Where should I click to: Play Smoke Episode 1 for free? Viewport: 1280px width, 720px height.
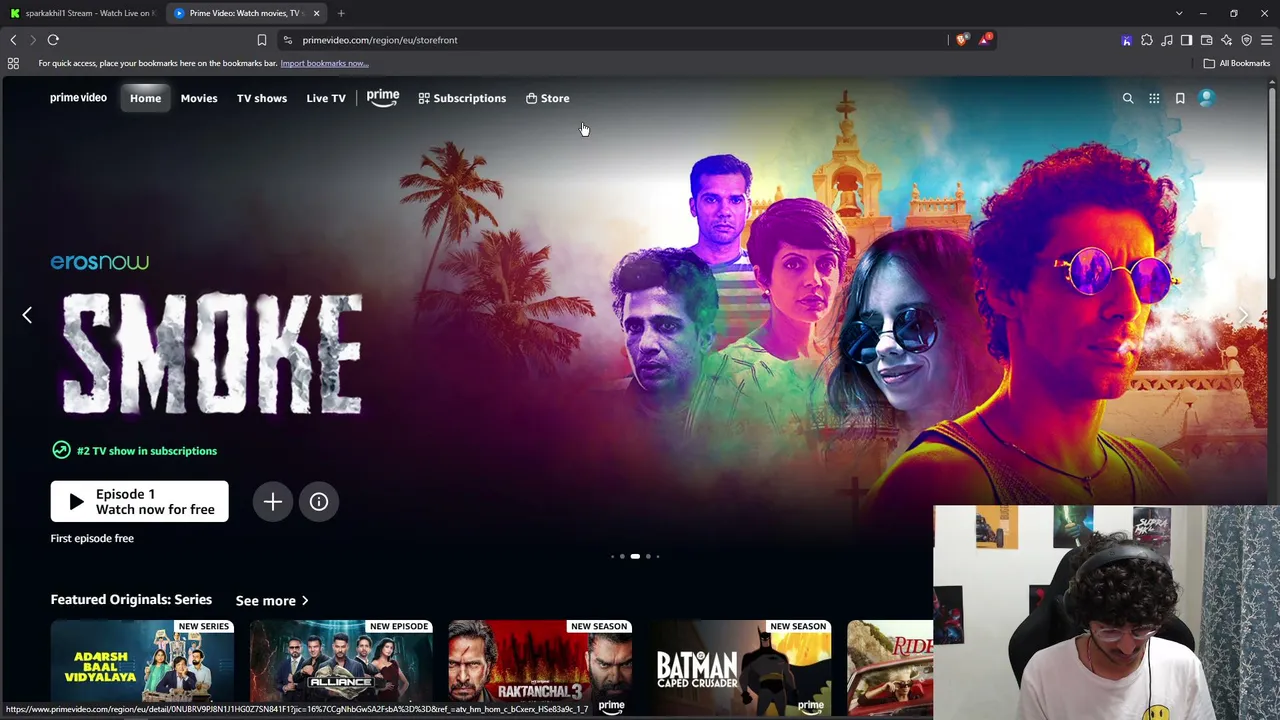click(140, 502)
